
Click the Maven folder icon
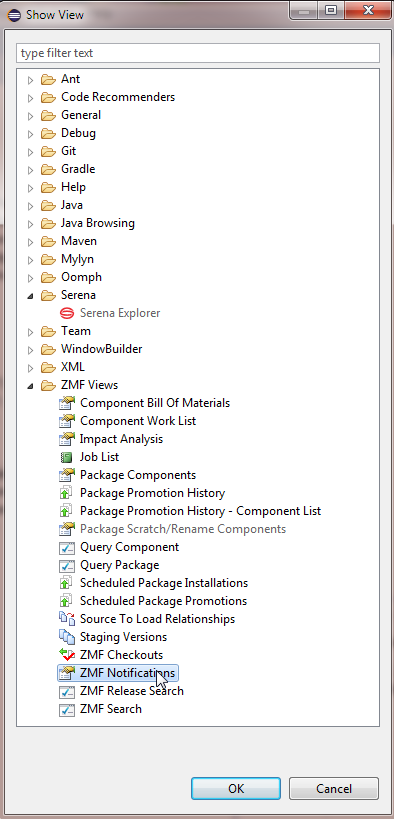49,241
